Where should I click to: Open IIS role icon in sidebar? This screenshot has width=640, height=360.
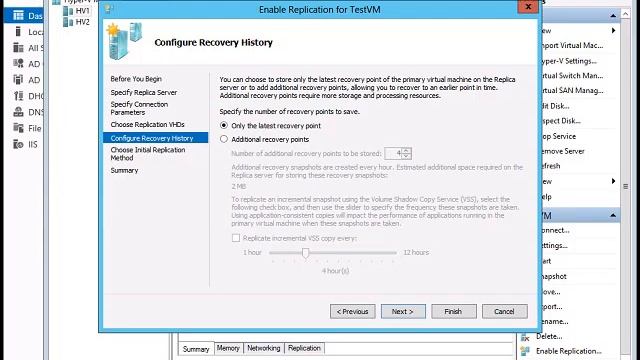tap(18, 144)
